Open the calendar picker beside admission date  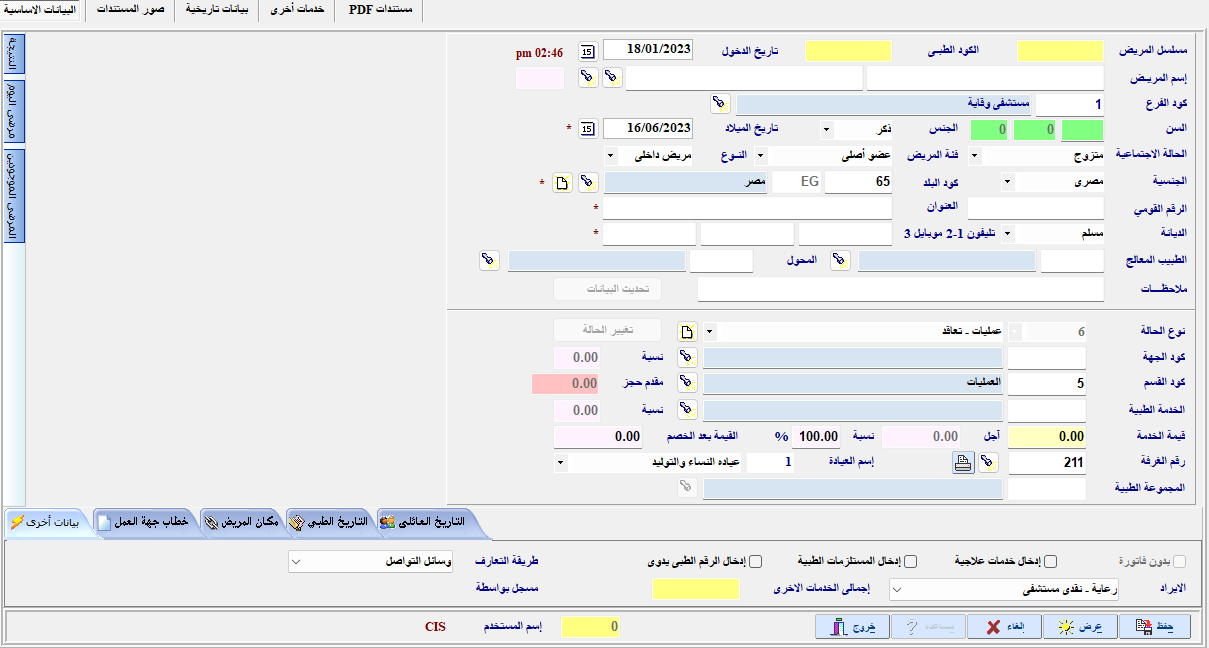(588, 51)
